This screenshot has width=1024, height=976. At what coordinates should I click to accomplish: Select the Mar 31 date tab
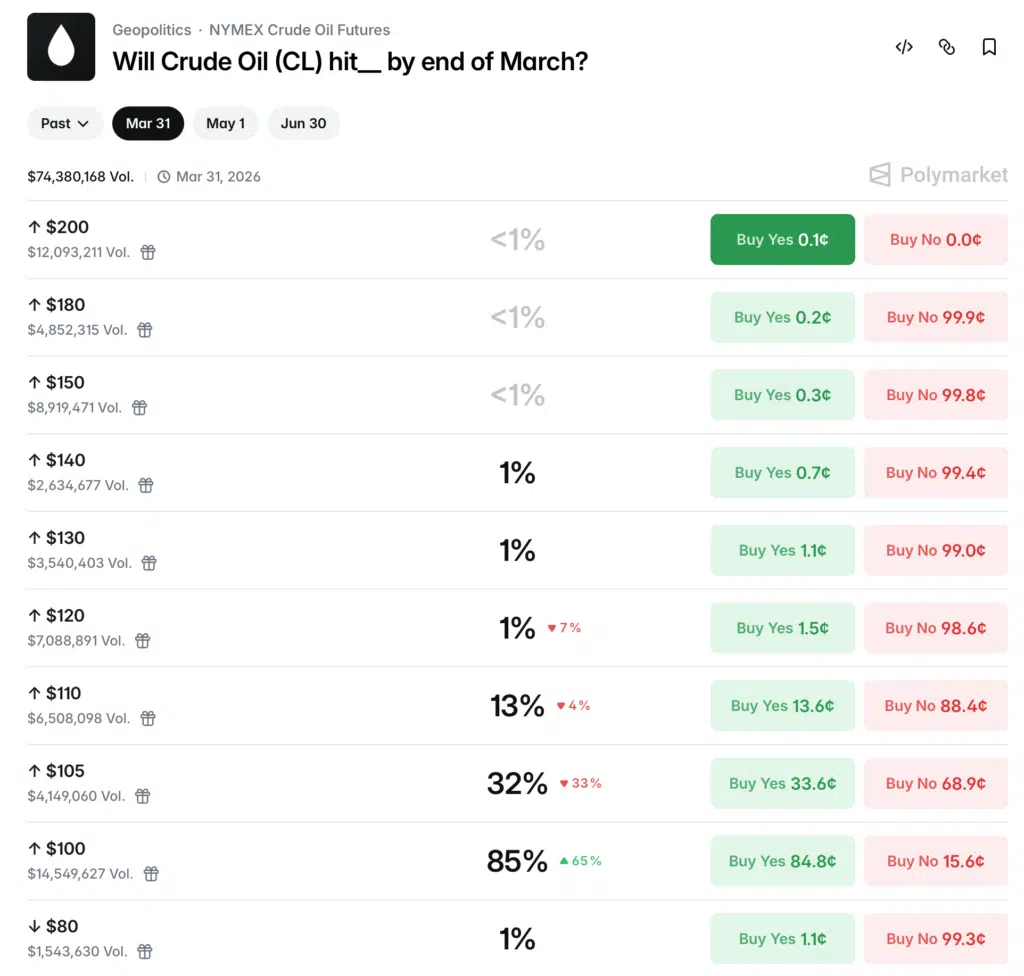click(x=148, y=124)
